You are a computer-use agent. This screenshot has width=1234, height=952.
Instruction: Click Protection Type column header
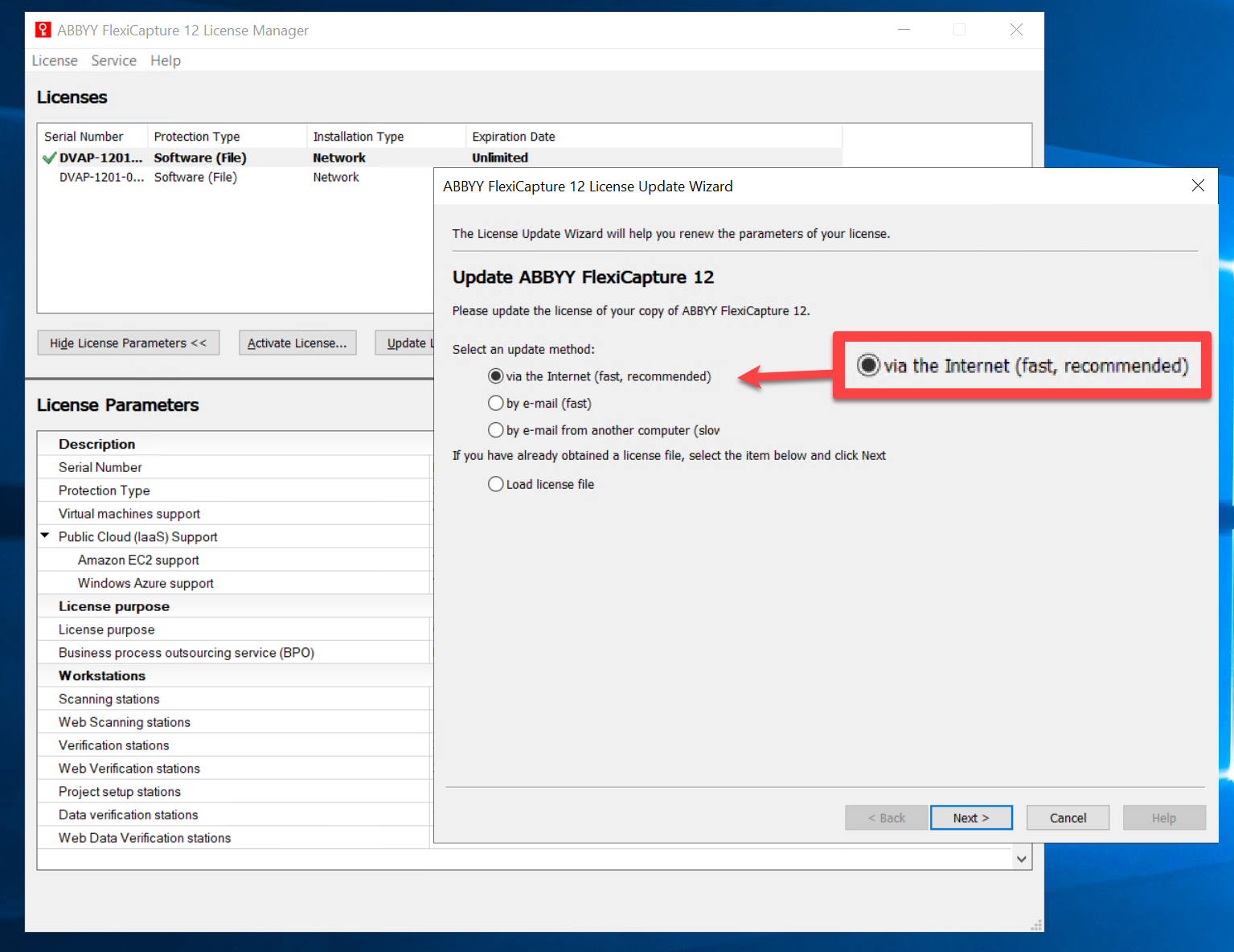coord(227,137)
